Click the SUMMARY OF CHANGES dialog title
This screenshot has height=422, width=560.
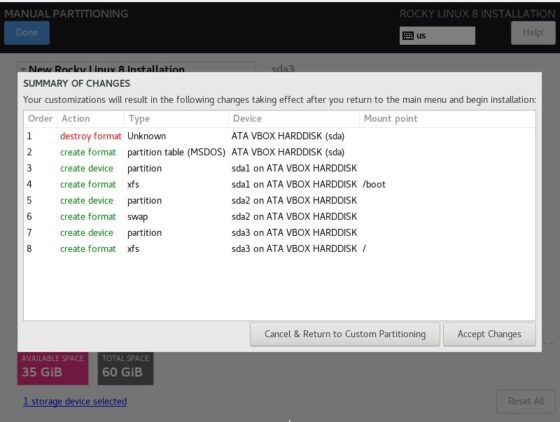(x=77, y=84)
